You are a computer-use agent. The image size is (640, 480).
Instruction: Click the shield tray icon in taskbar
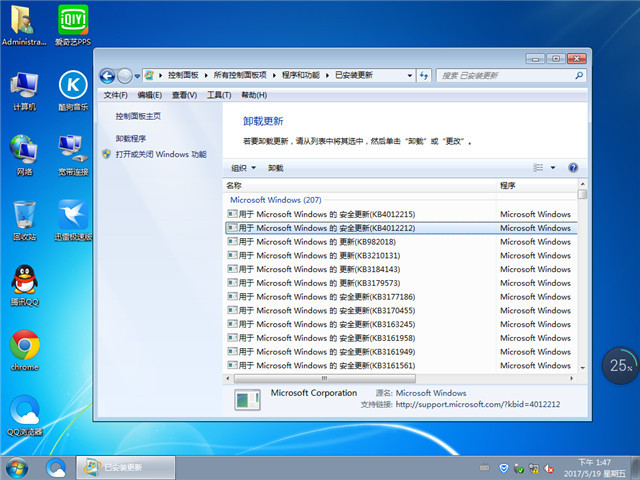[x=504, y=468]
